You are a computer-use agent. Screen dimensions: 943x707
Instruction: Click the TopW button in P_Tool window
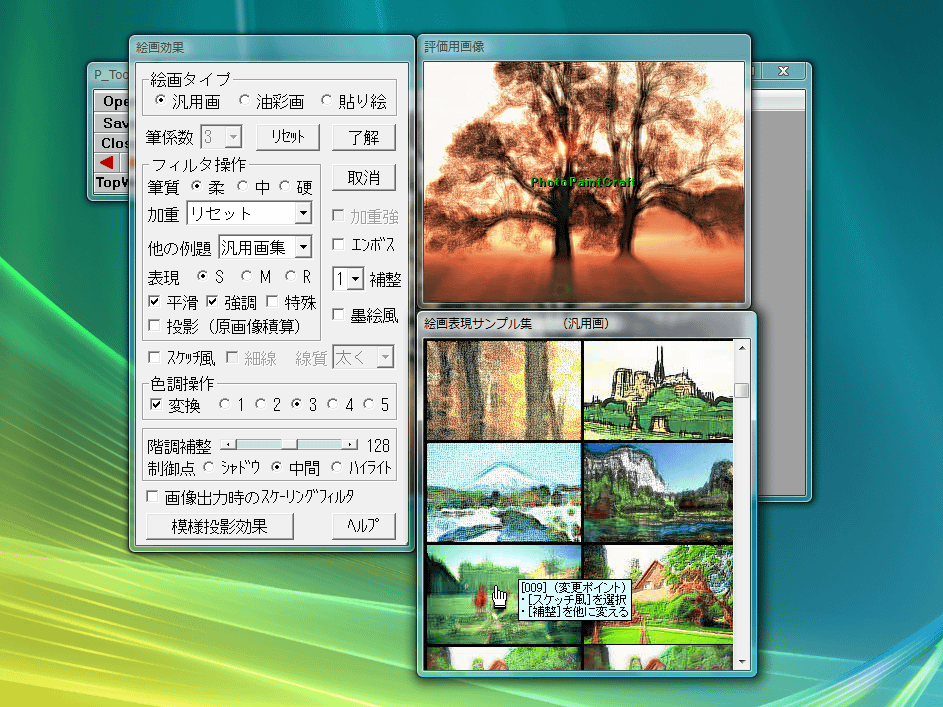pyautogui.click(x=112, y=182)
